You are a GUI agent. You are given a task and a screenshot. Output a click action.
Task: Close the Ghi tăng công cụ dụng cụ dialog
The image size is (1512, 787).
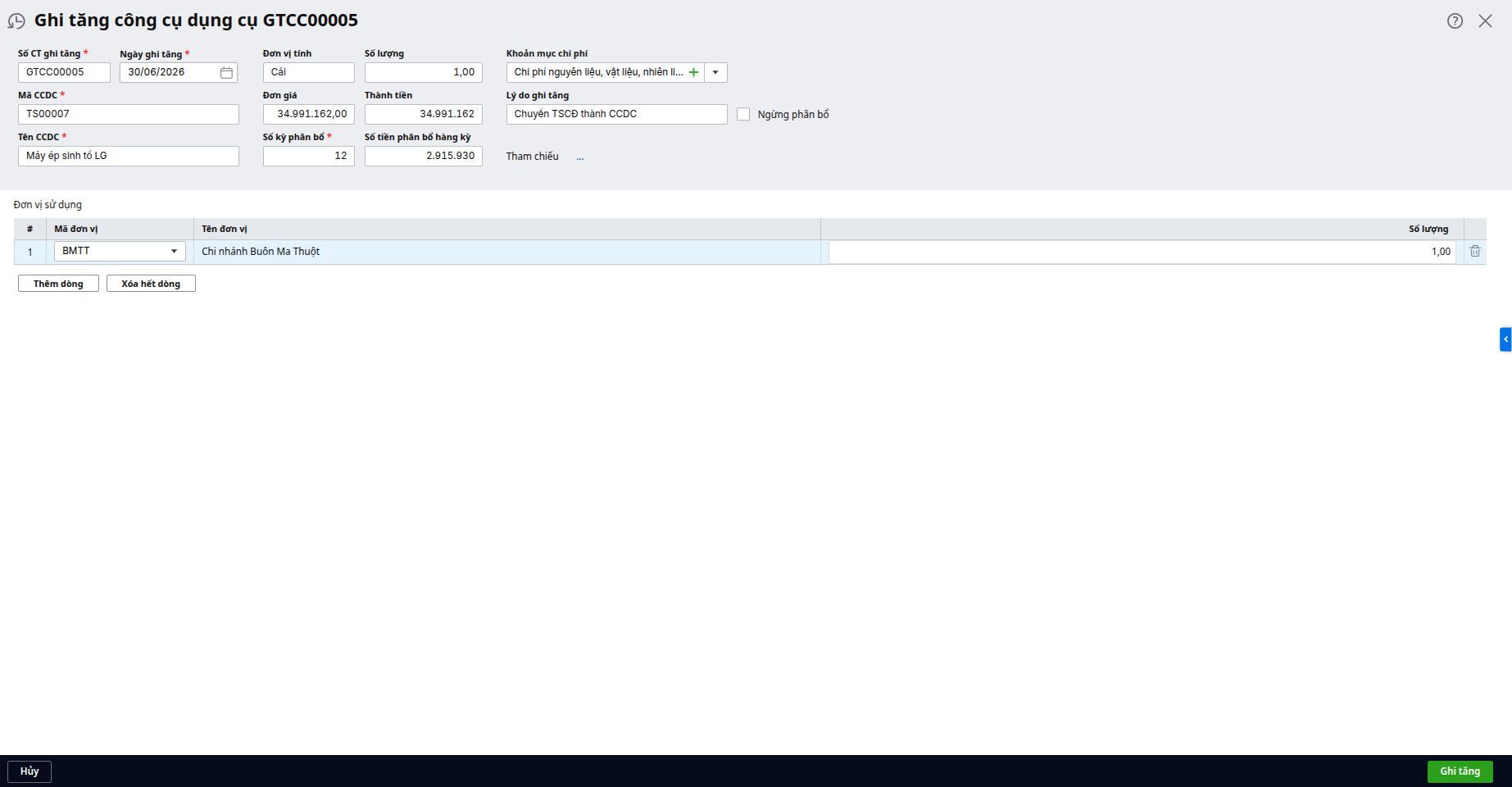click(1485, 21)
